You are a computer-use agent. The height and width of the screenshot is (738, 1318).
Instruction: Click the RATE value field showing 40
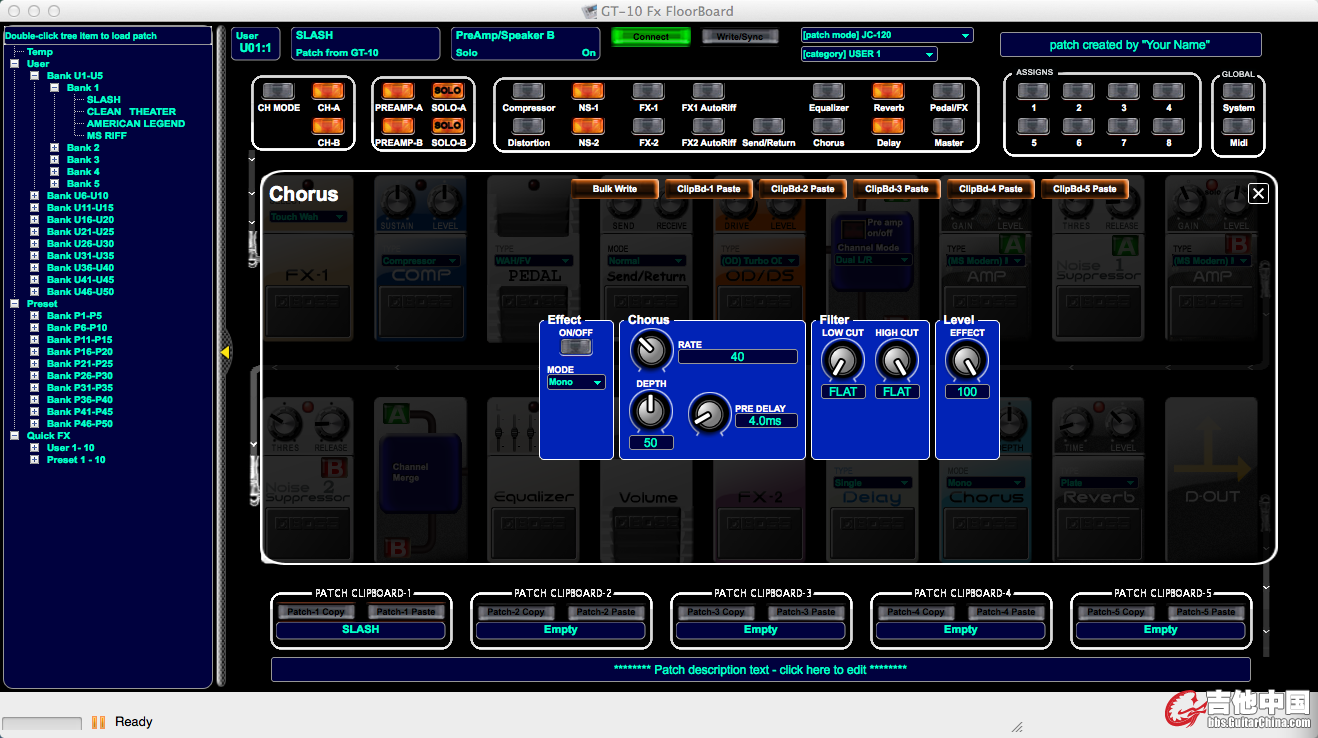[737, 357]
